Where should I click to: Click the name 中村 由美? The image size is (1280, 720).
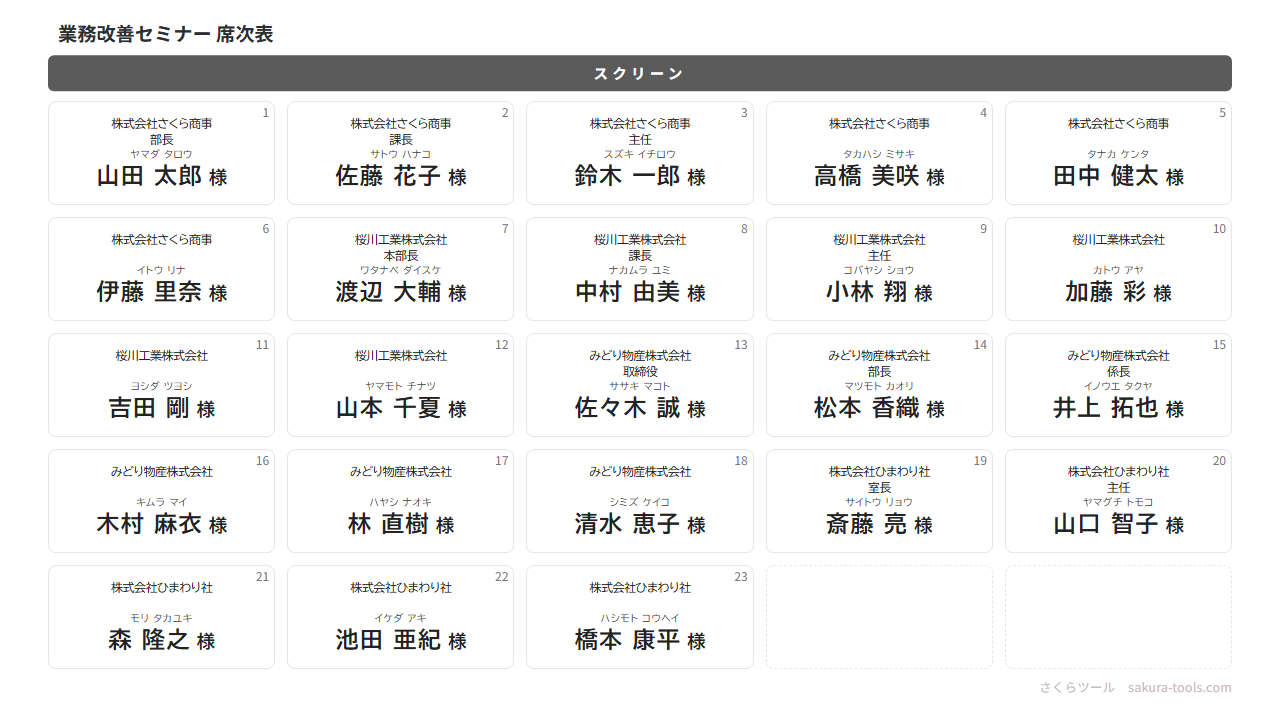click(x=627, y=292)
